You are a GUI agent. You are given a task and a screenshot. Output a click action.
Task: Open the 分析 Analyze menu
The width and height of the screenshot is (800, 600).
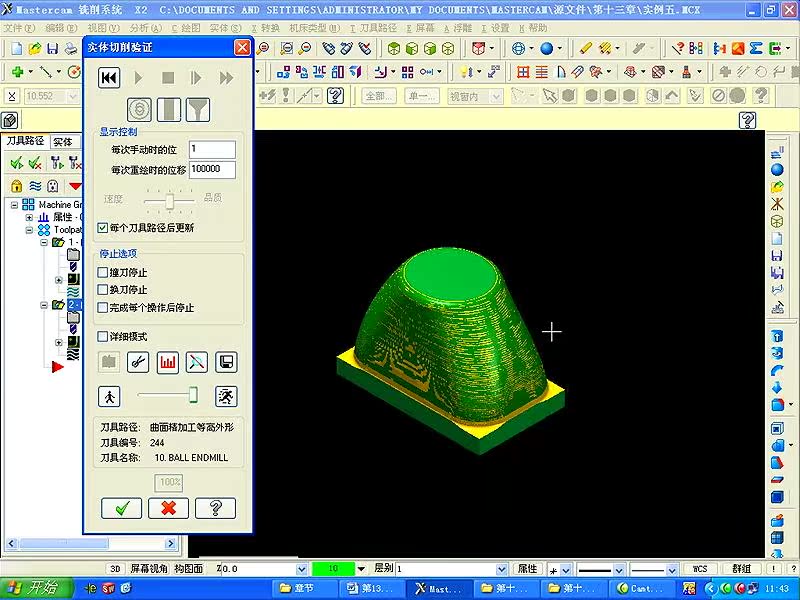(x=145, y=28)
